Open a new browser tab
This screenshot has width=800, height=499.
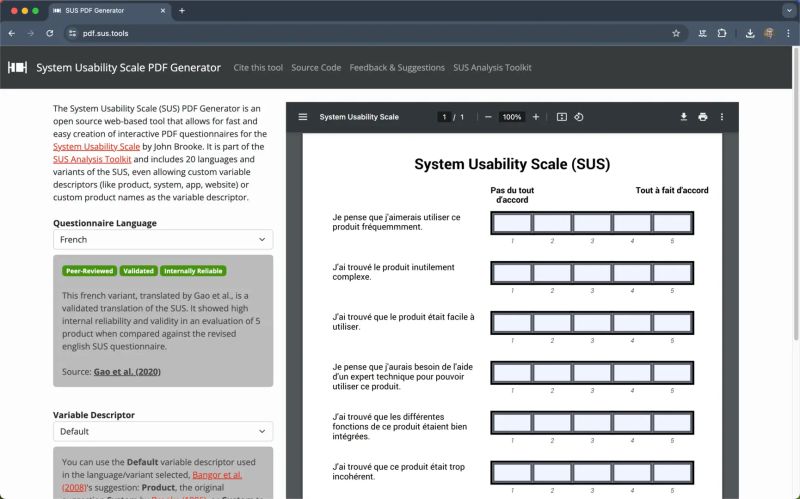(x=182, y=10)
